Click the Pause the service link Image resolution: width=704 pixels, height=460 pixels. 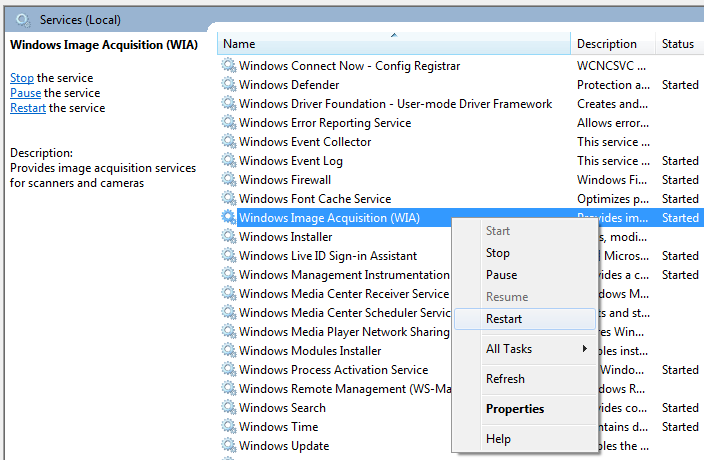[26, 93]
